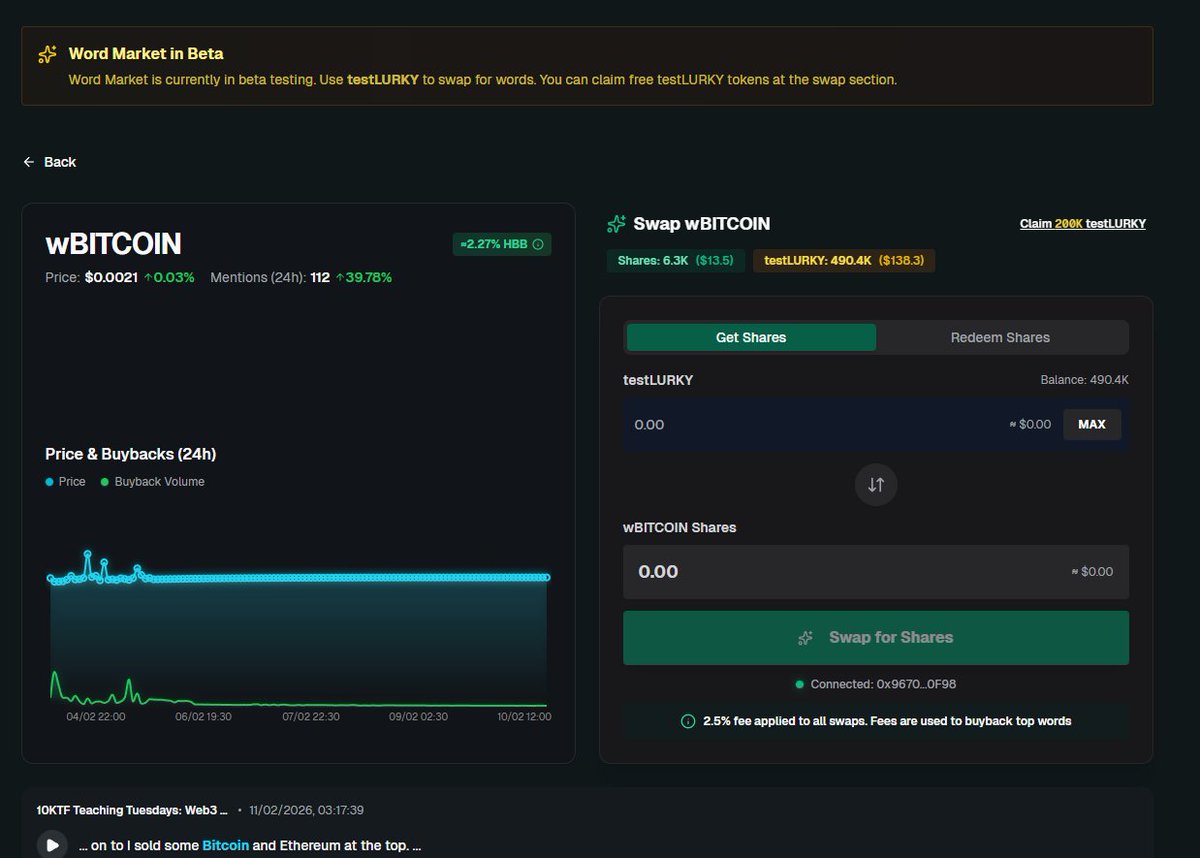The image size is (1200, 858).
Task: Click the bold testLURKY word in the banner
Action: pos(383,79)
